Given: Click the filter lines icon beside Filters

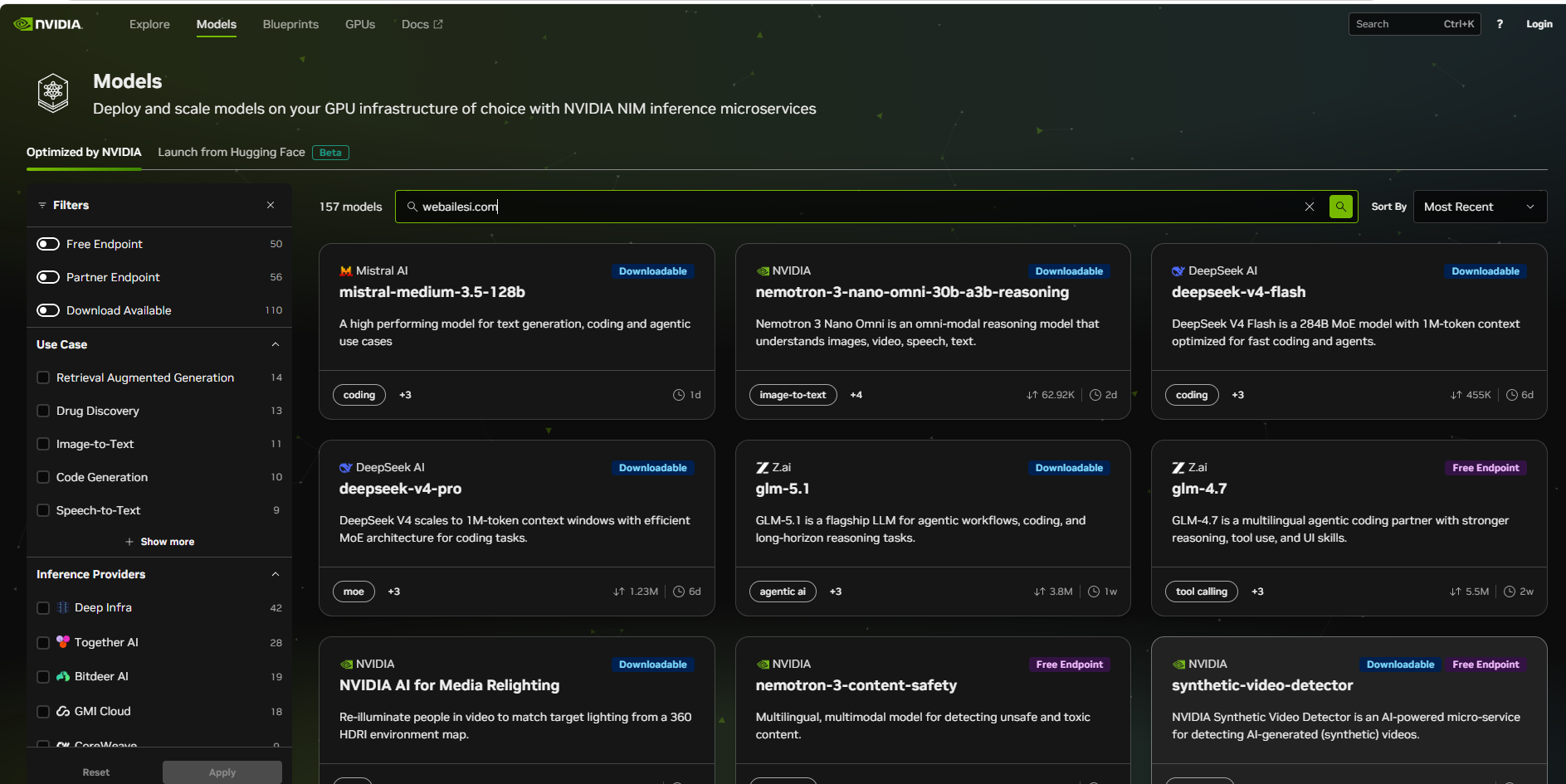Looking at the screenshot, I should click(42, 205).
